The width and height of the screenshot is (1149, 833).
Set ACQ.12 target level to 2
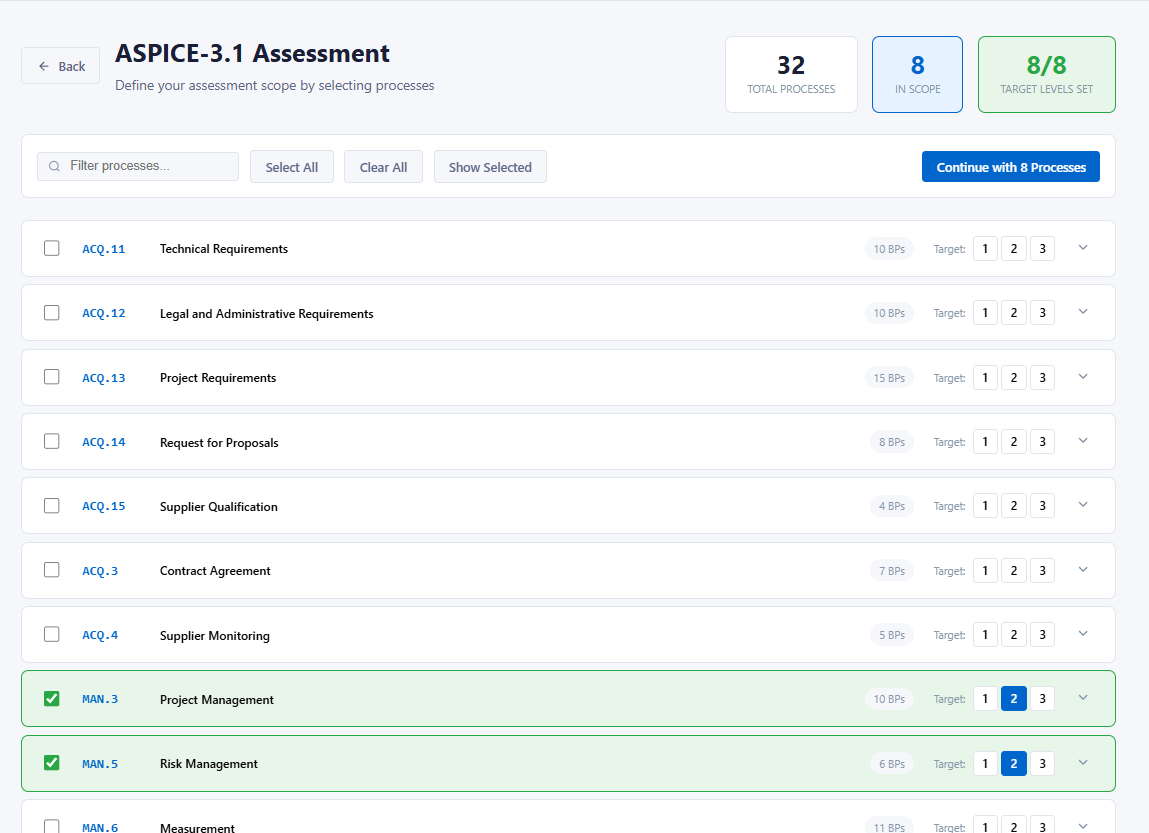click(1013, 314)
